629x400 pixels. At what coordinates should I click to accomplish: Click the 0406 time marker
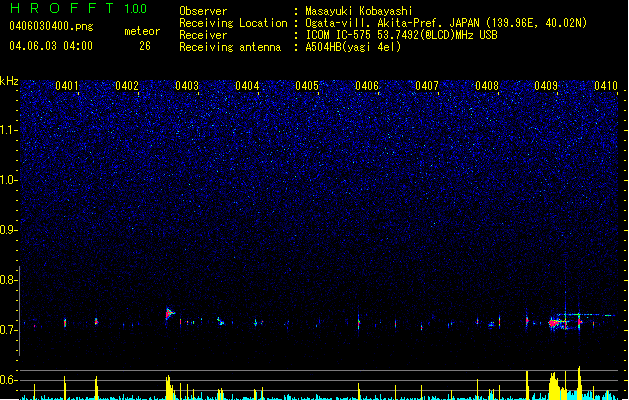coord(367,86)
